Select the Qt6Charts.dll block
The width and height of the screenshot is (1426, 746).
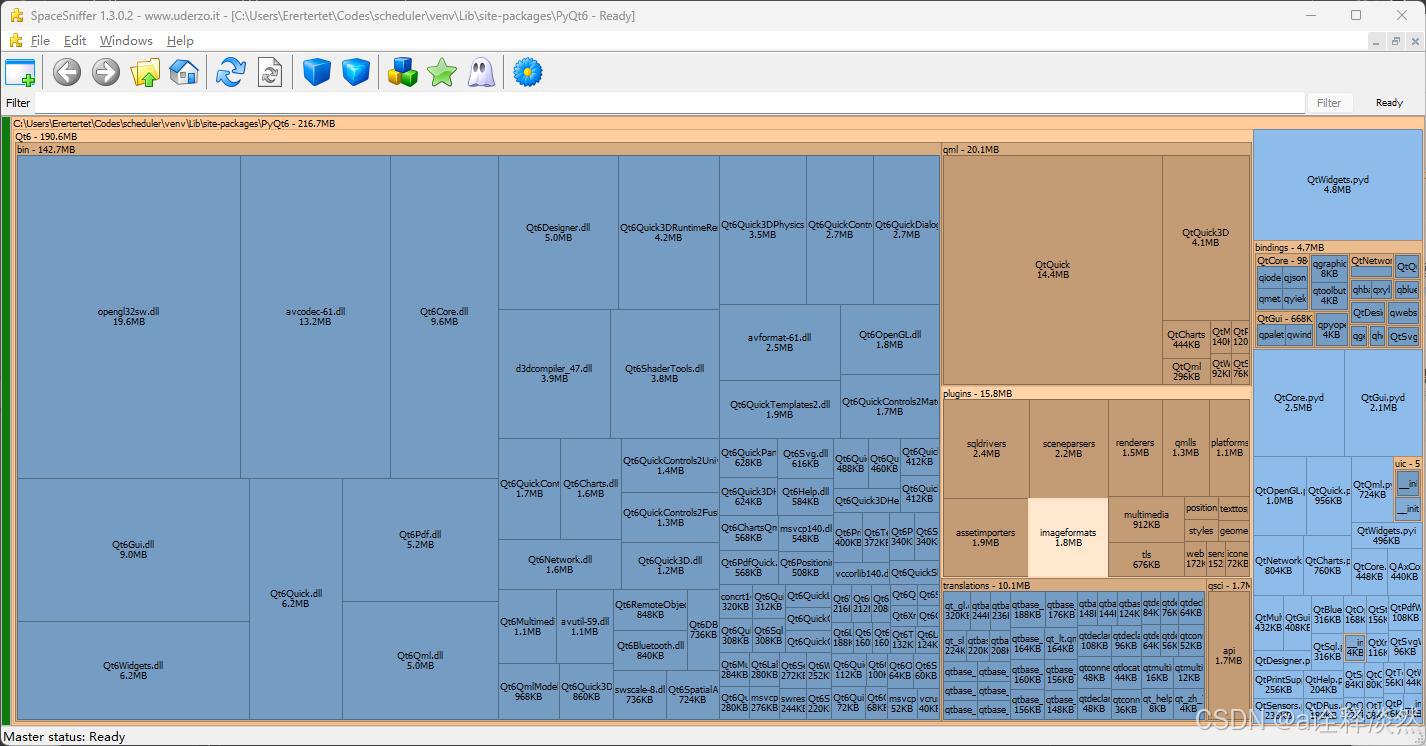pyautogui.click(x=591, y=488)
